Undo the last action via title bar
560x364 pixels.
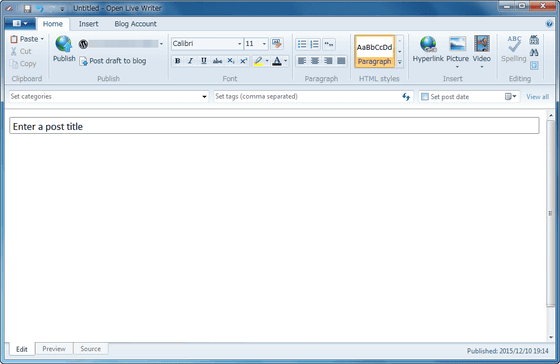(x=40, y=8)
